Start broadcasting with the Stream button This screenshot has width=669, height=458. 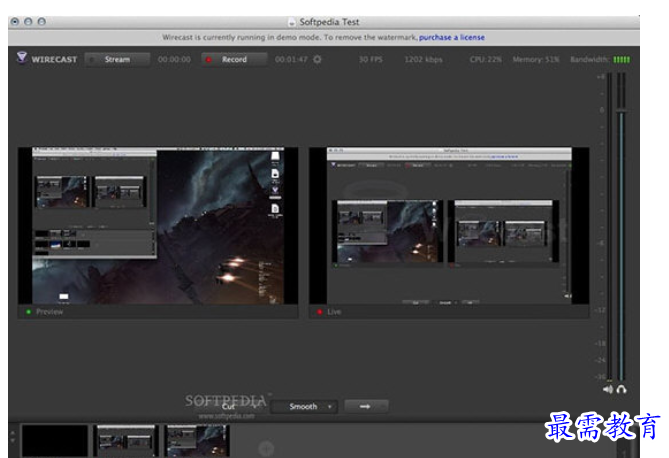(x=117, y=59)
